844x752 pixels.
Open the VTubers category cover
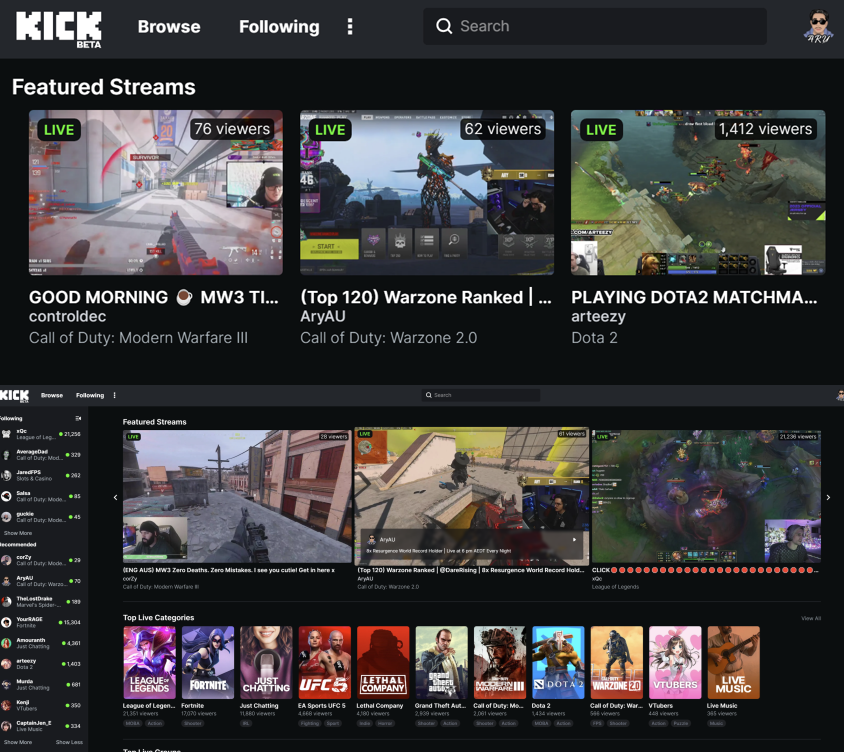tap(675, 663)
